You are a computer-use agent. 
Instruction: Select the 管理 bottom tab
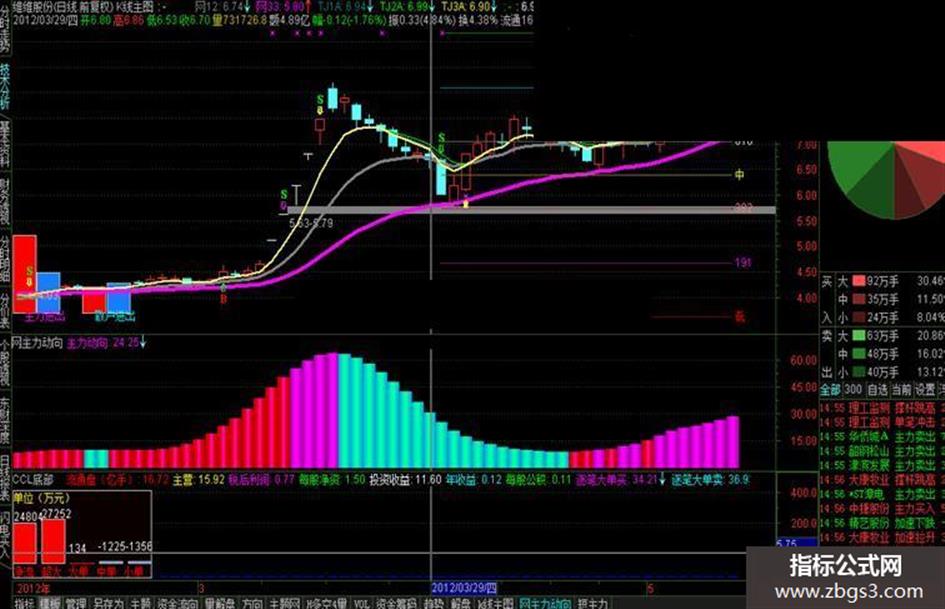click(x=77, y=603)
